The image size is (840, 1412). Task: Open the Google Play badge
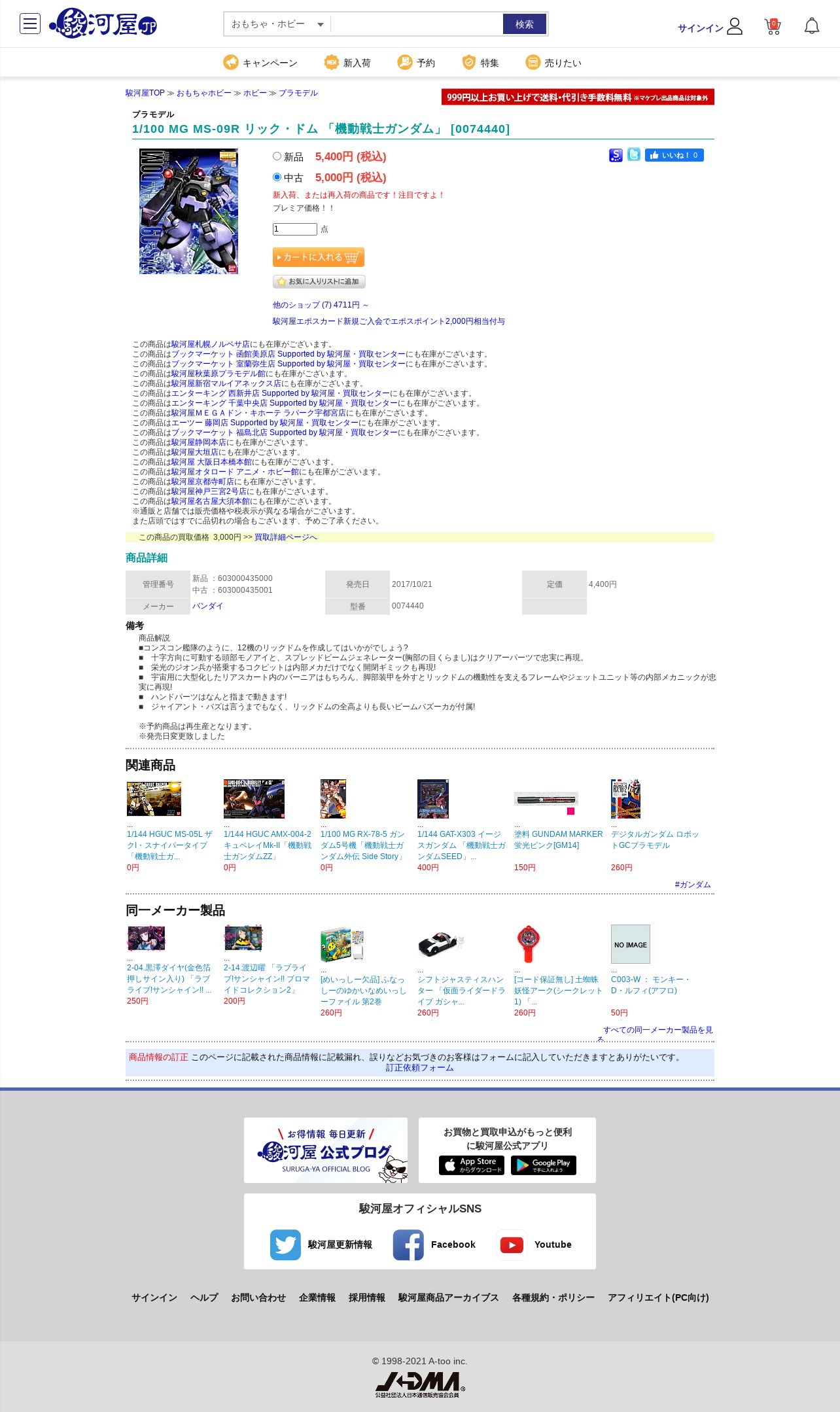[544, 1165]
